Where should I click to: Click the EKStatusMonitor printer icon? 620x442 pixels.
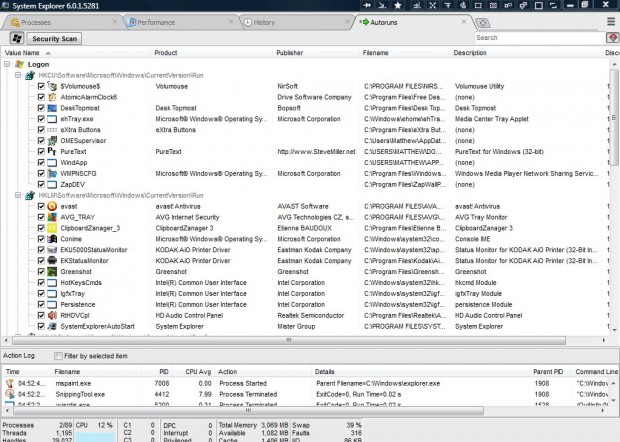click(x=52, y=261)
